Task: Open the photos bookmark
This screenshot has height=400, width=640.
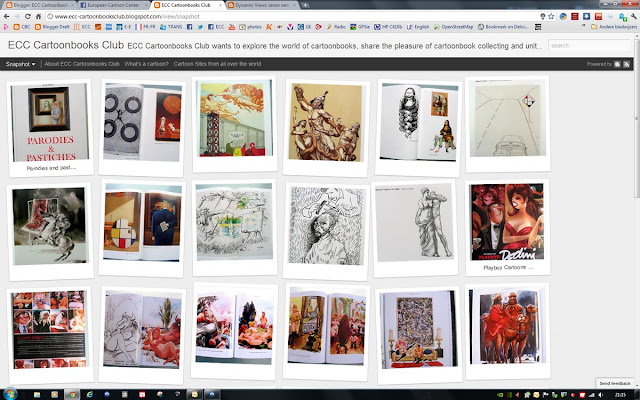Action: (x=250, y=27)
